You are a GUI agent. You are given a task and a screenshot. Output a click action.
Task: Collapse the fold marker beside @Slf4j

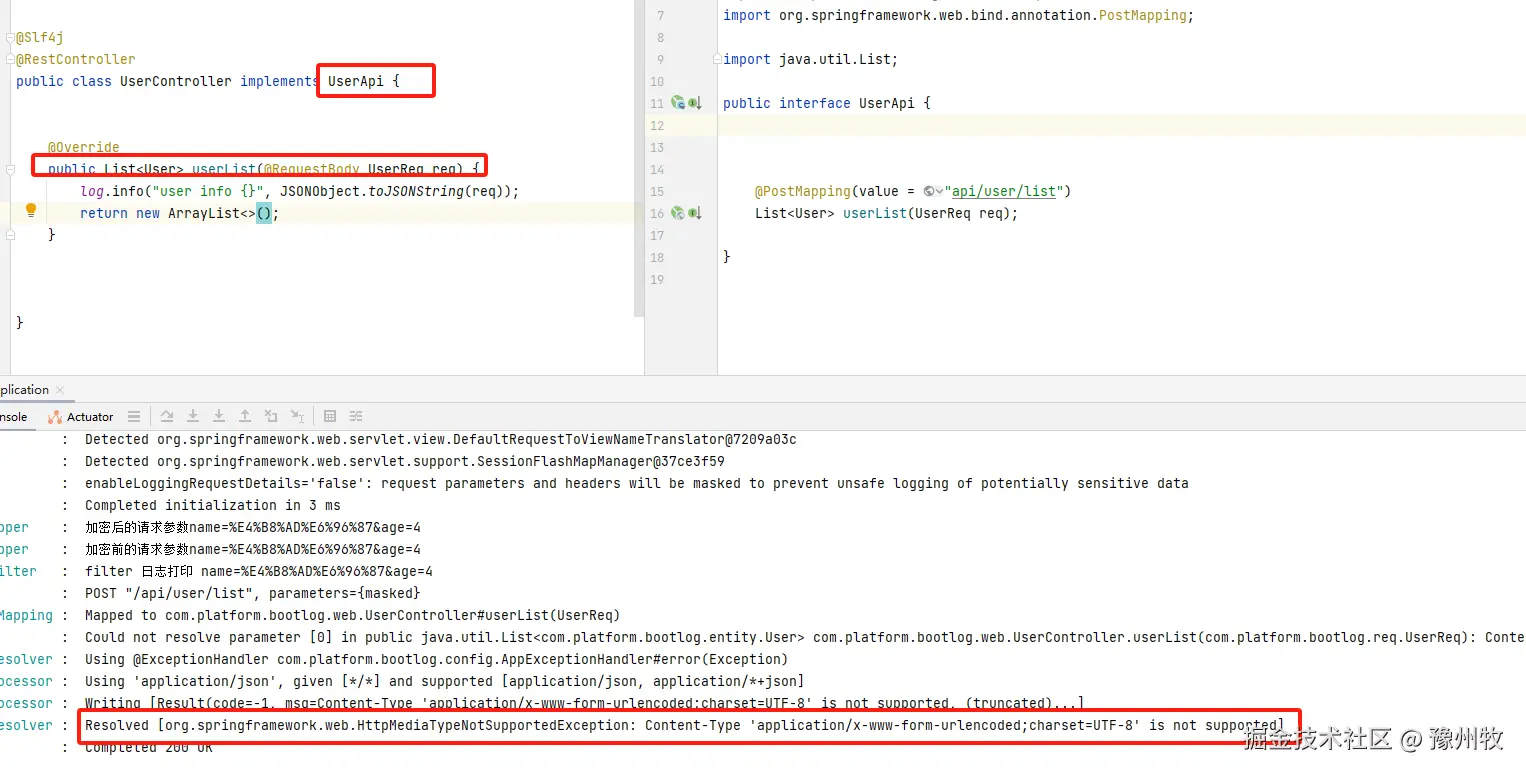[10, 37]
